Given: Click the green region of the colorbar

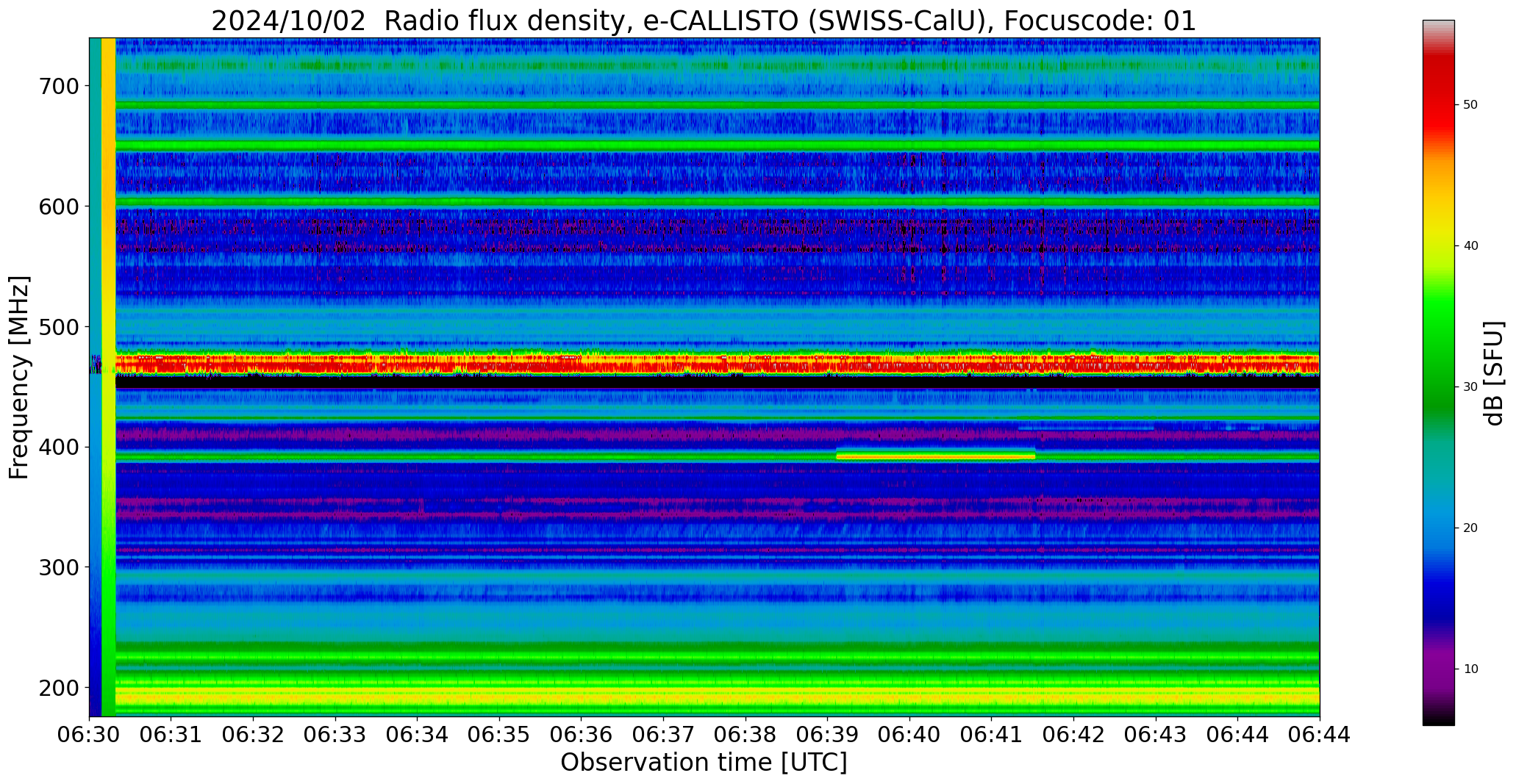Looking at the screenshot, I should 1438,345.
